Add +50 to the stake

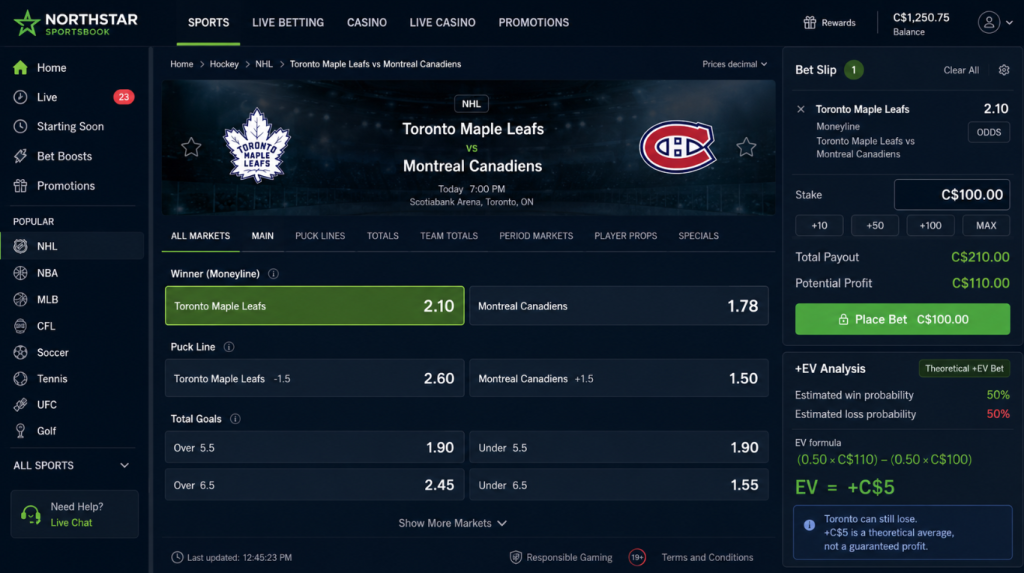[875, 225]
